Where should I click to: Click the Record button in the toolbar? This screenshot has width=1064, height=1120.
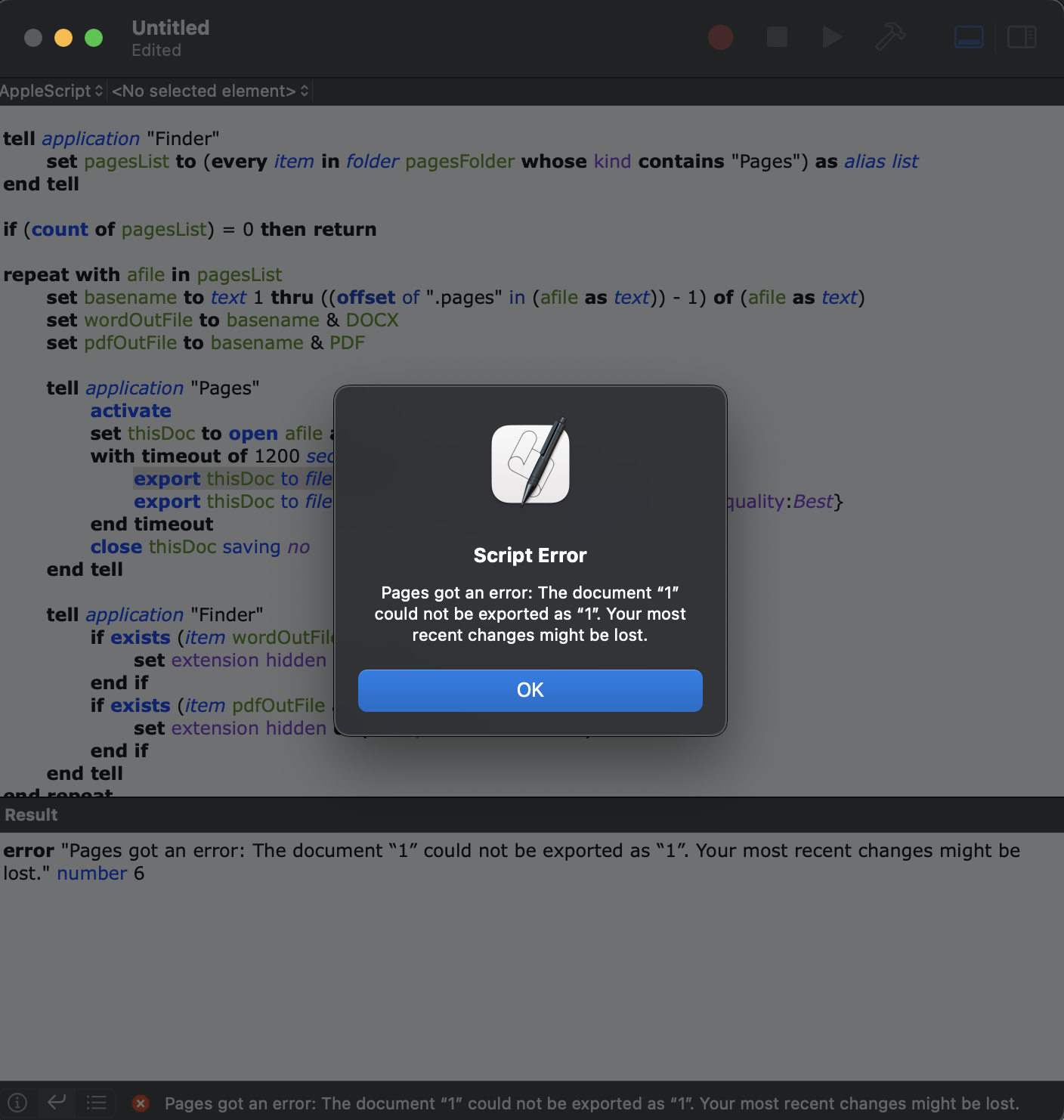[720, 37]
